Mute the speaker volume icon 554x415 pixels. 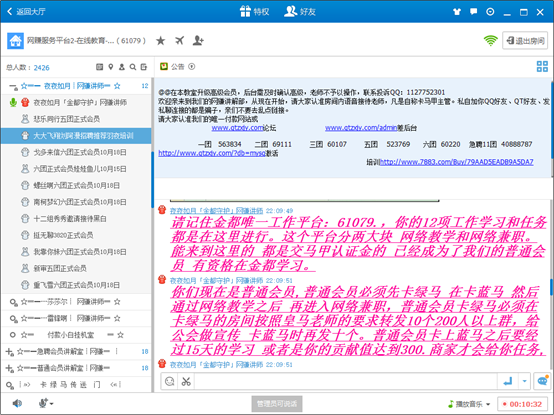click(17, 403)
